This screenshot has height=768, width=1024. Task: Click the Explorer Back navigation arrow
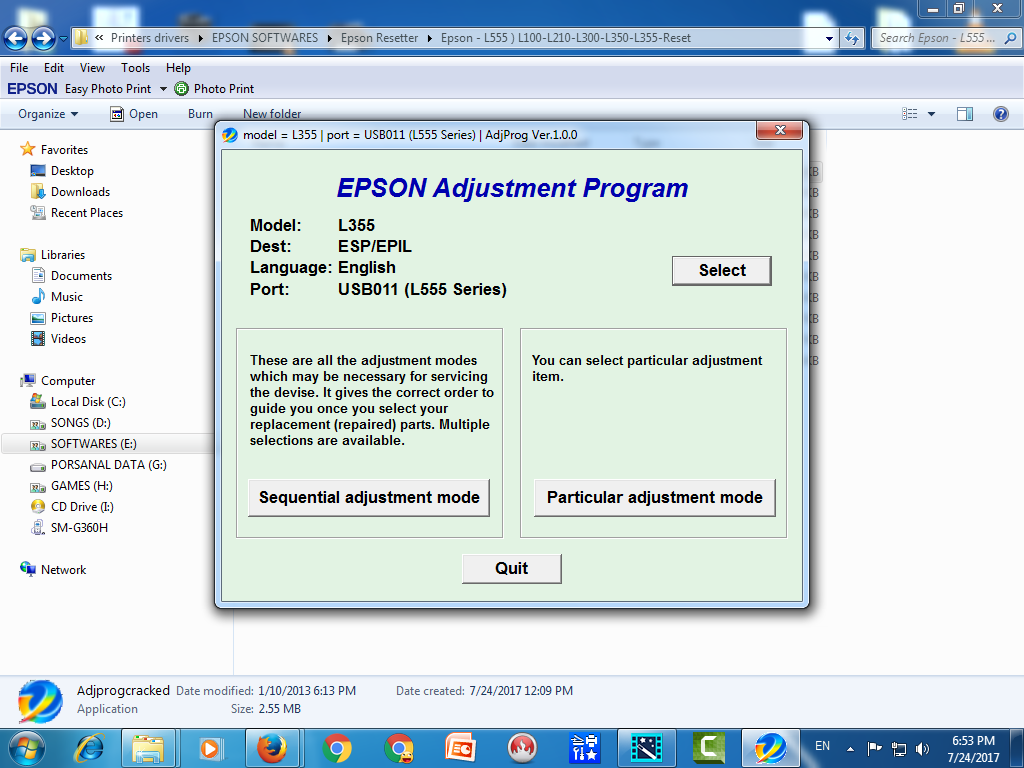coord(15,39)
